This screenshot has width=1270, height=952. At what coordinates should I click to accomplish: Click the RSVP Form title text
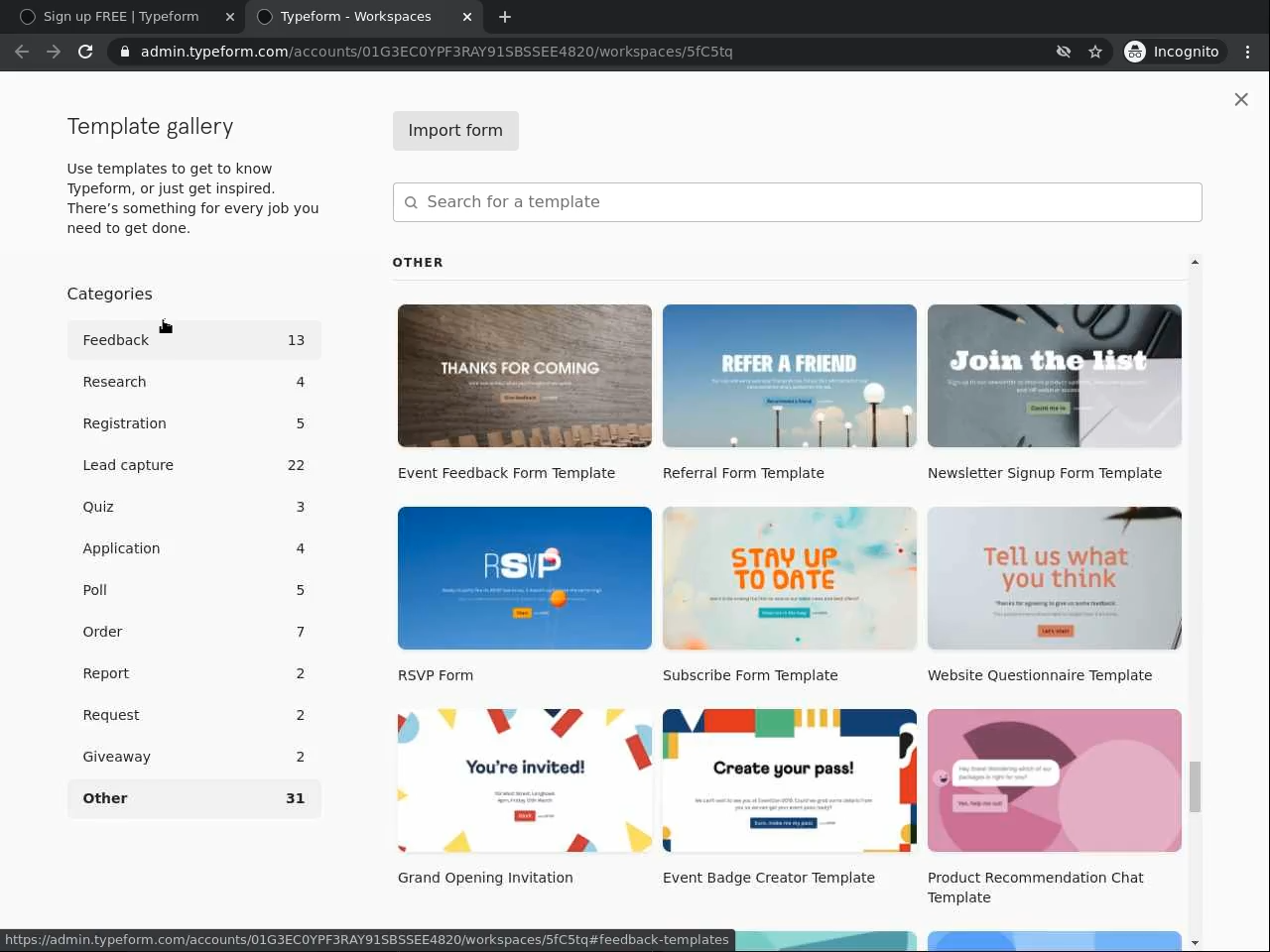[x=436, y=675]
